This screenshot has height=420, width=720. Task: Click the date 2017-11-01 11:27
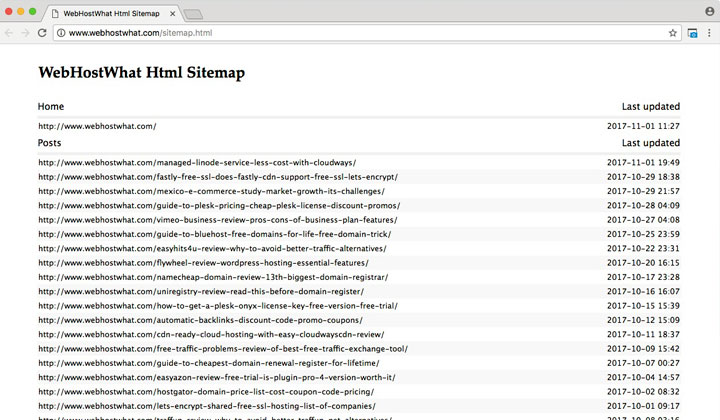coord(643,126)
